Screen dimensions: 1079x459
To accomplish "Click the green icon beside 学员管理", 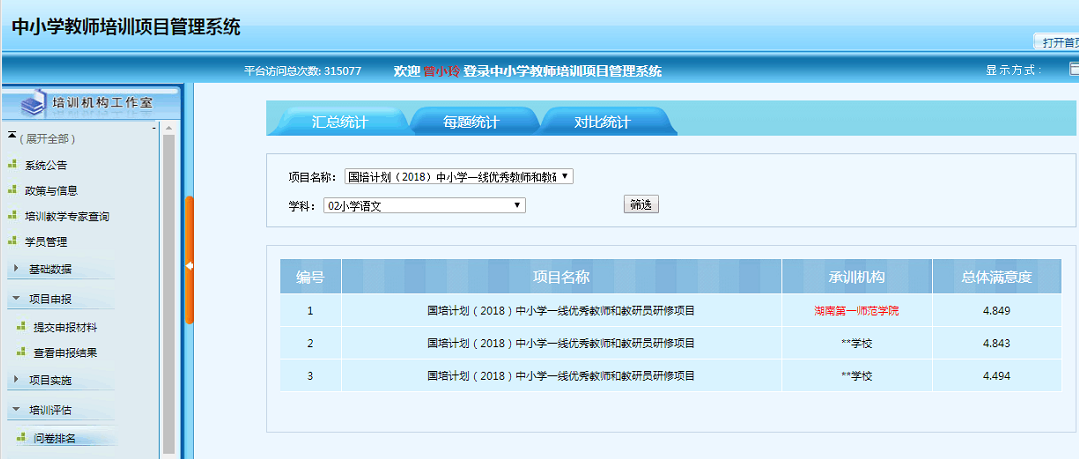I will pyautogui.click(x=13, y=241).
